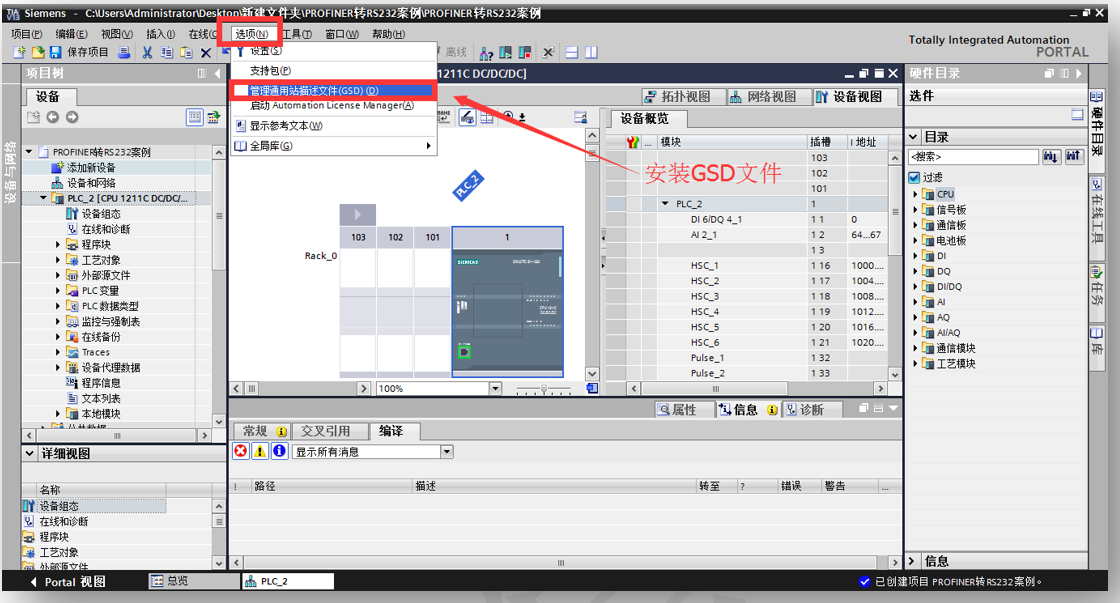Open 全局库(G) submenu
1120x603 pixels.
pyautogui.click(x=334, y=146)
